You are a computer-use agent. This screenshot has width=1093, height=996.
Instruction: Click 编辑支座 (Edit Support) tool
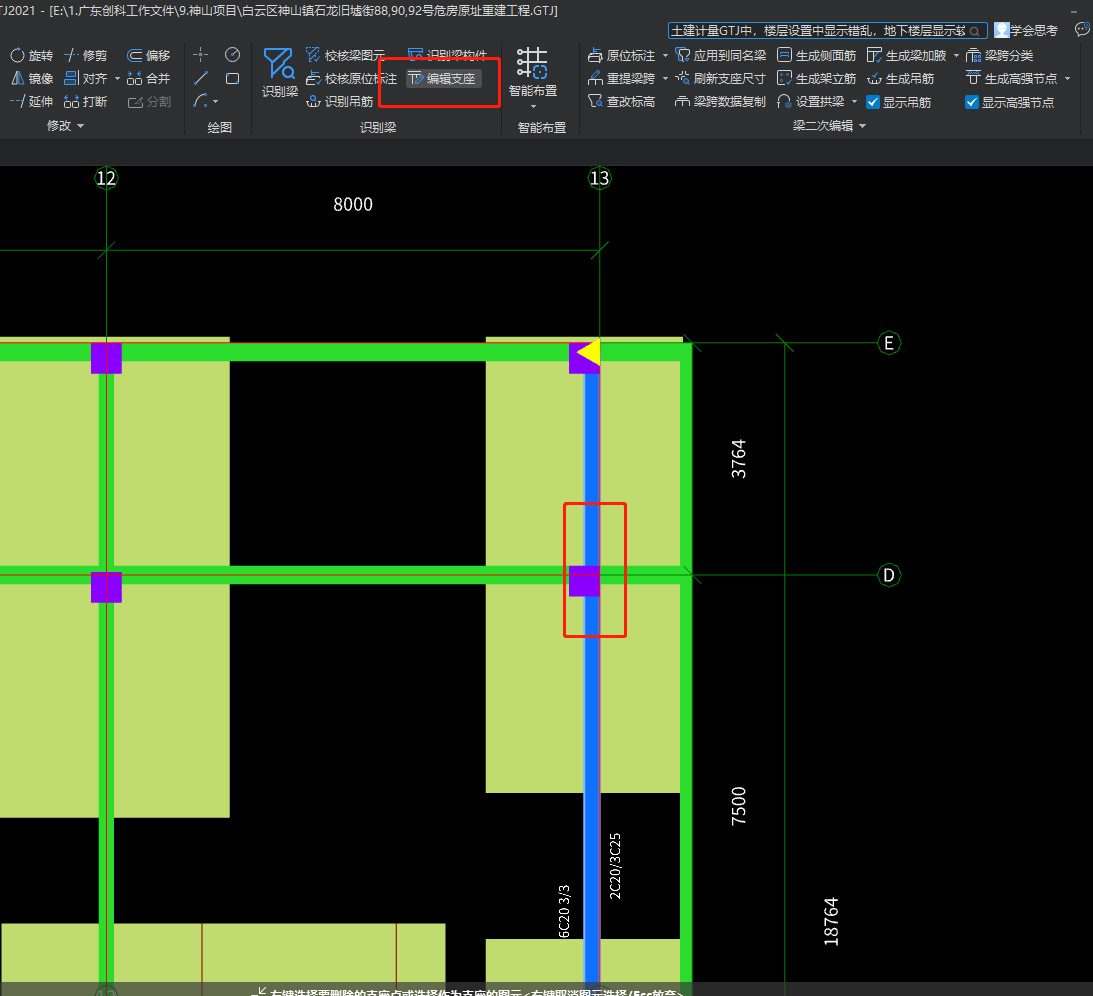[x=443, y=78]
